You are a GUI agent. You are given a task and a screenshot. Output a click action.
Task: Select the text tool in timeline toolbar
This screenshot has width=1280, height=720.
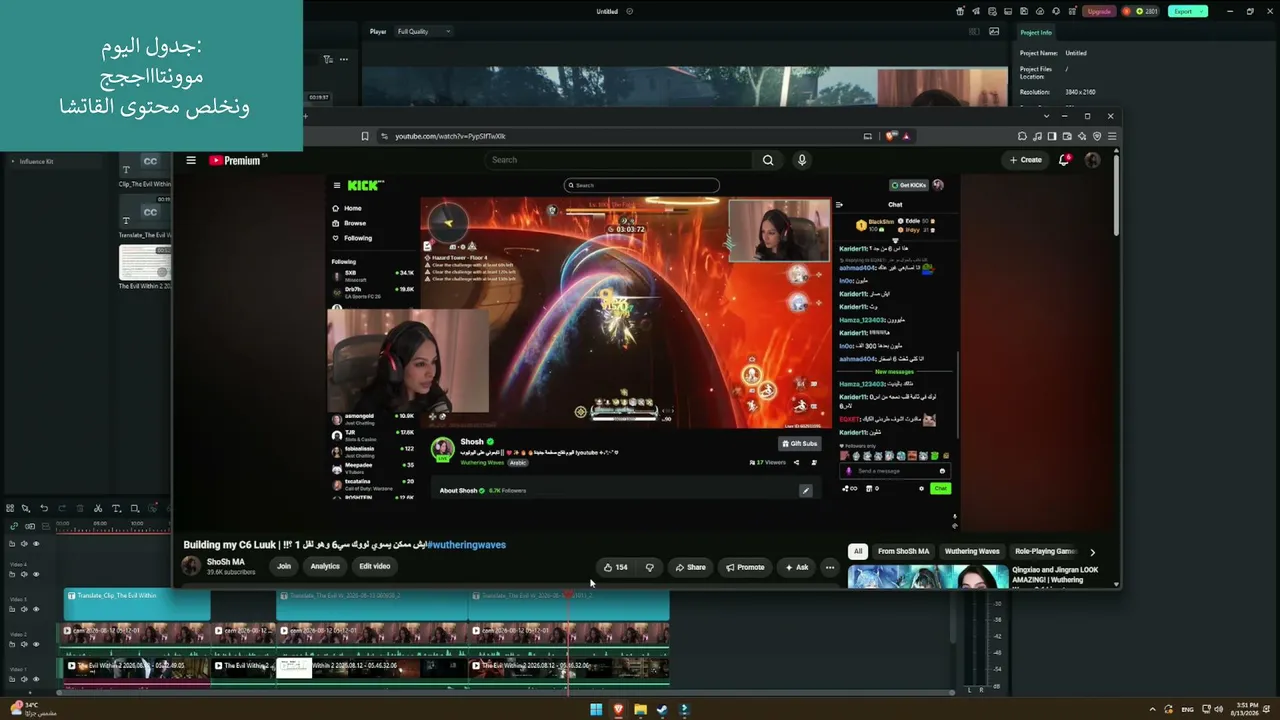coord(116,508)
